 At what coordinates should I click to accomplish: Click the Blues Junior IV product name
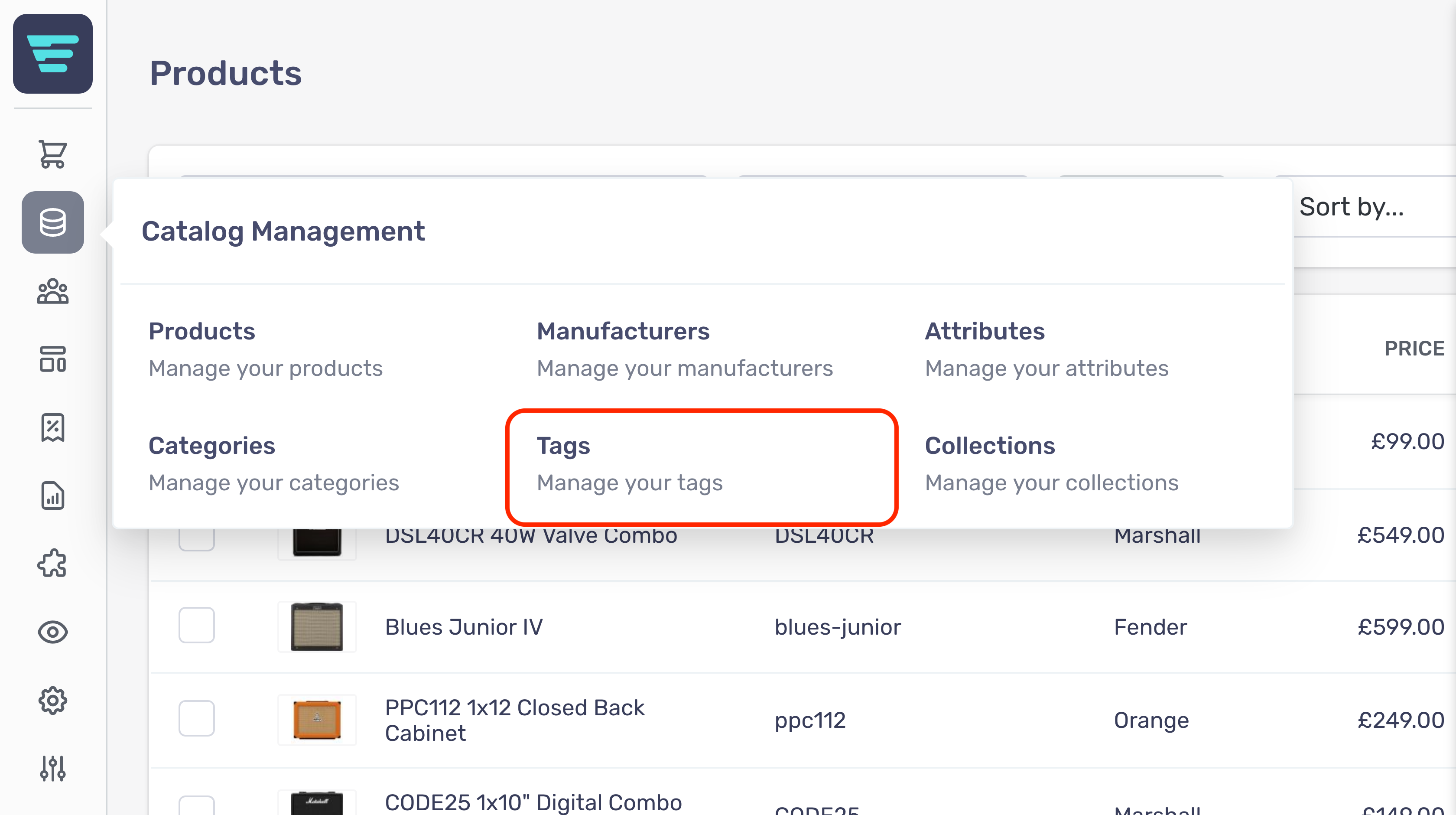tap(464, 627)
